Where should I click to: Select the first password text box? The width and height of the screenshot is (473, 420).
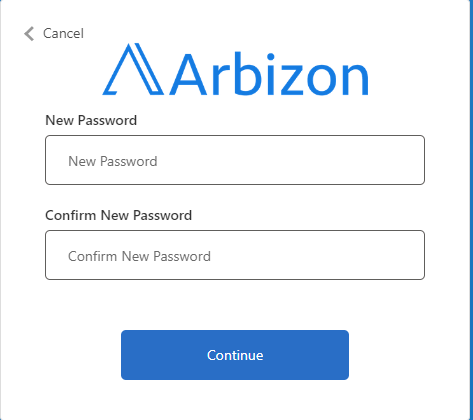click(235, 160)
